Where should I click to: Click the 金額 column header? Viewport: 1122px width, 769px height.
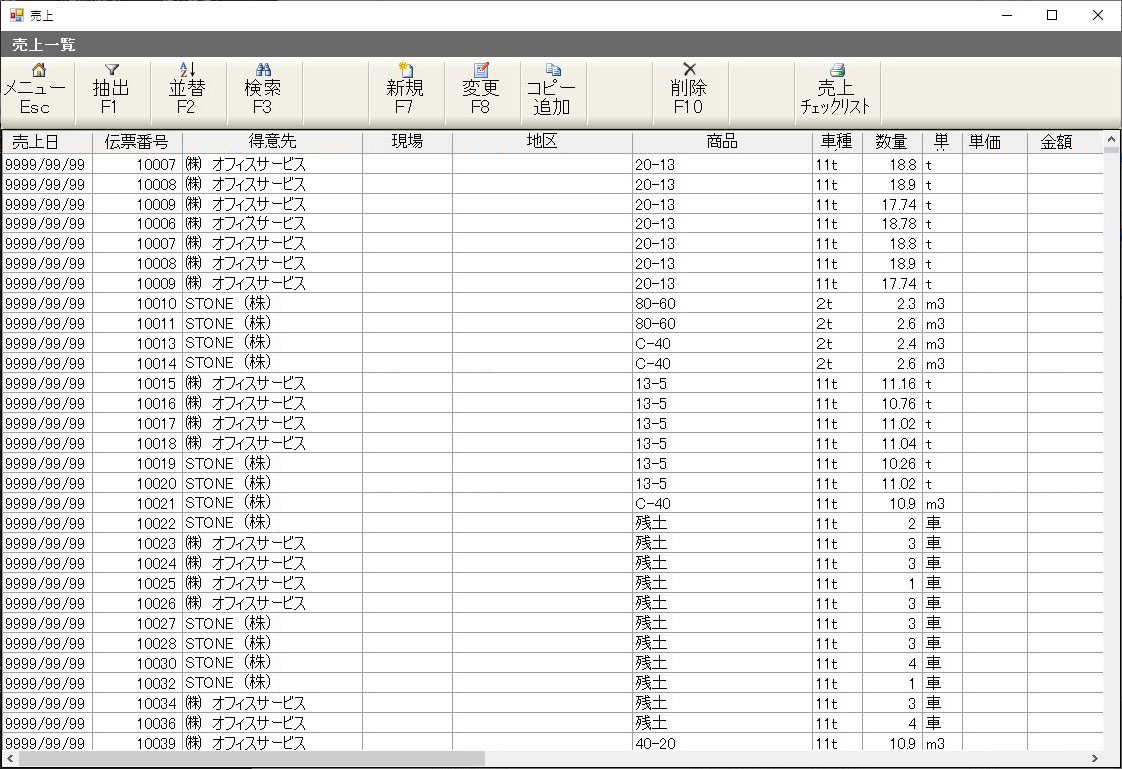point(1056,142)
